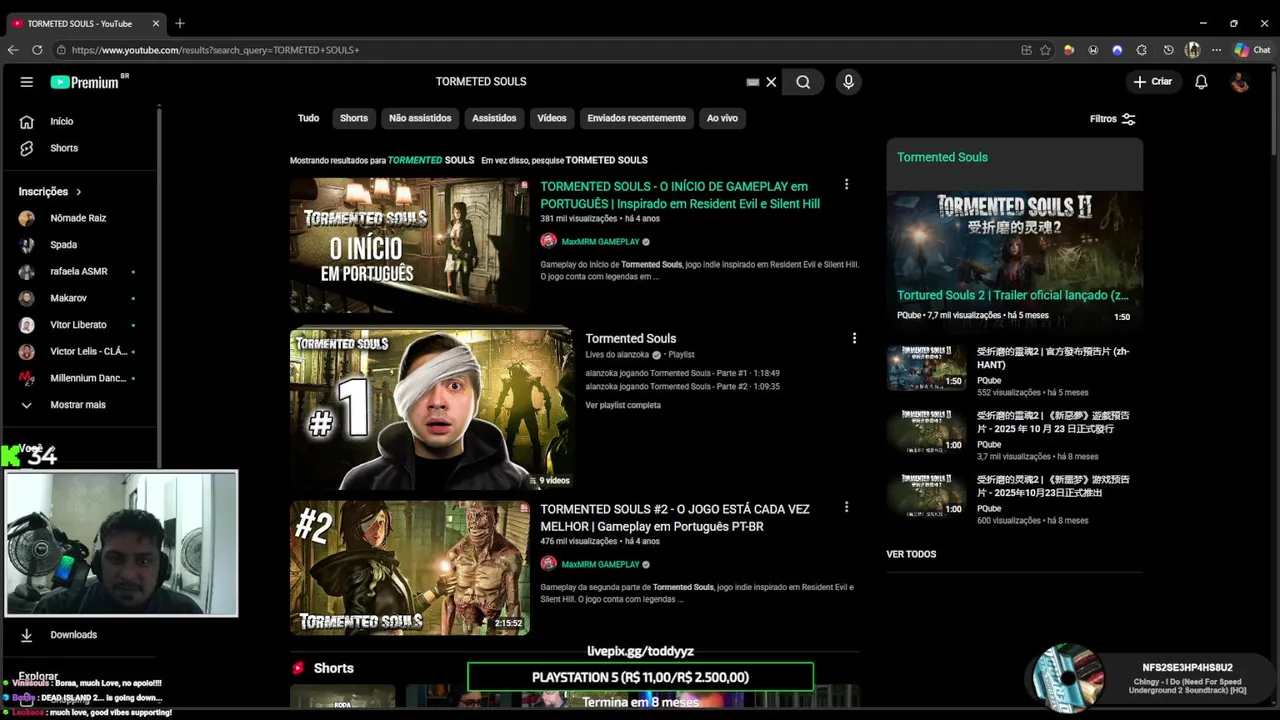
Task: Open the #1 playlist thumbnail with 9 vídeos
Action: (431, 409)
